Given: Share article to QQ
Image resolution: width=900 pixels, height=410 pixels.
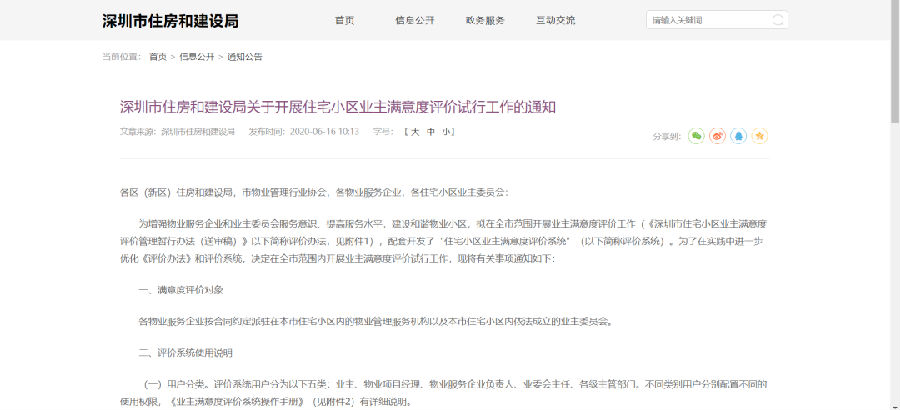Looking at the screenshot, I should (x=738, y=135).
